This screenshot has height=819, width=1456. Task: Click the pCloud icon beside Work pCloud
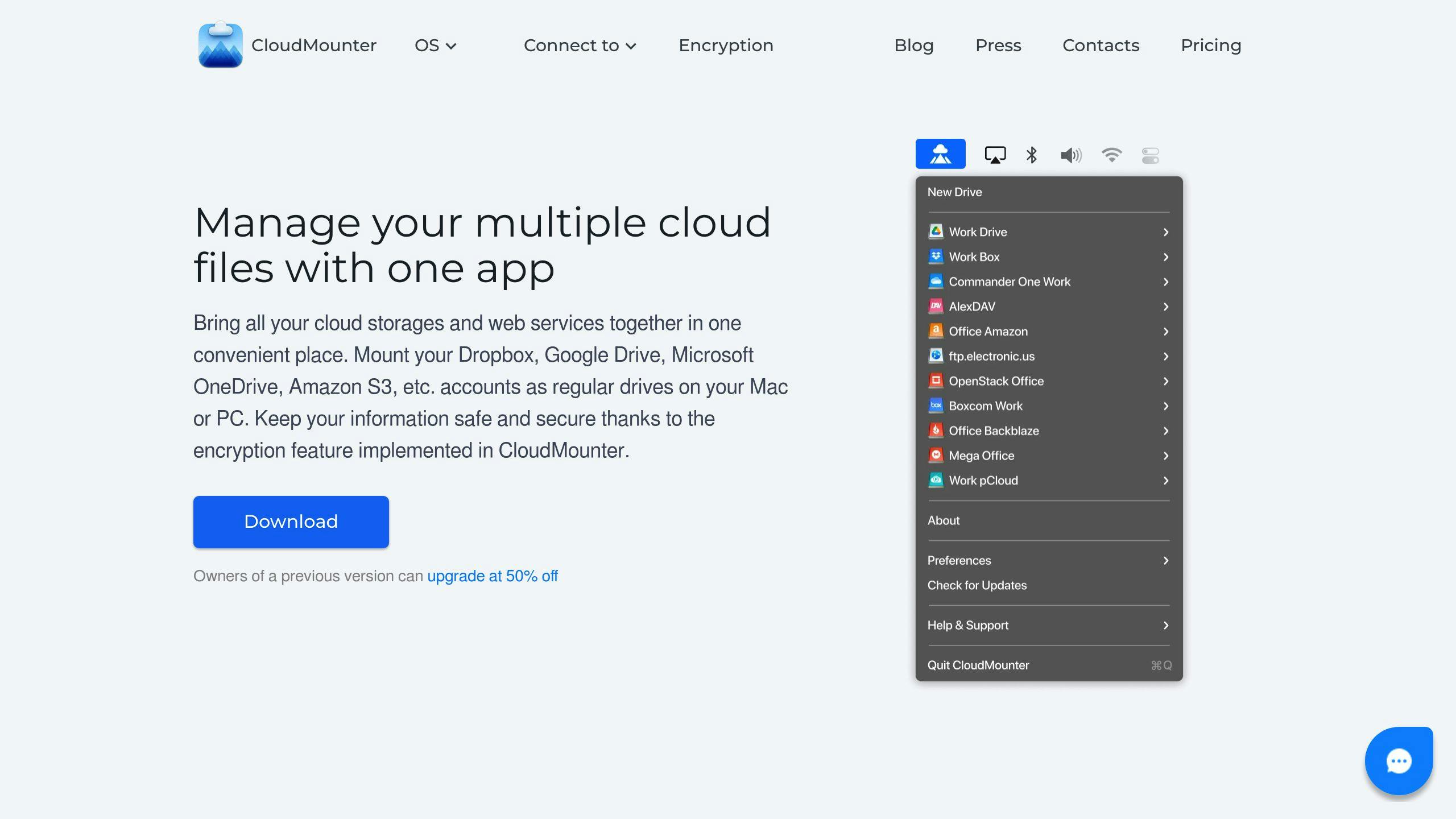[x=936, y=480]
